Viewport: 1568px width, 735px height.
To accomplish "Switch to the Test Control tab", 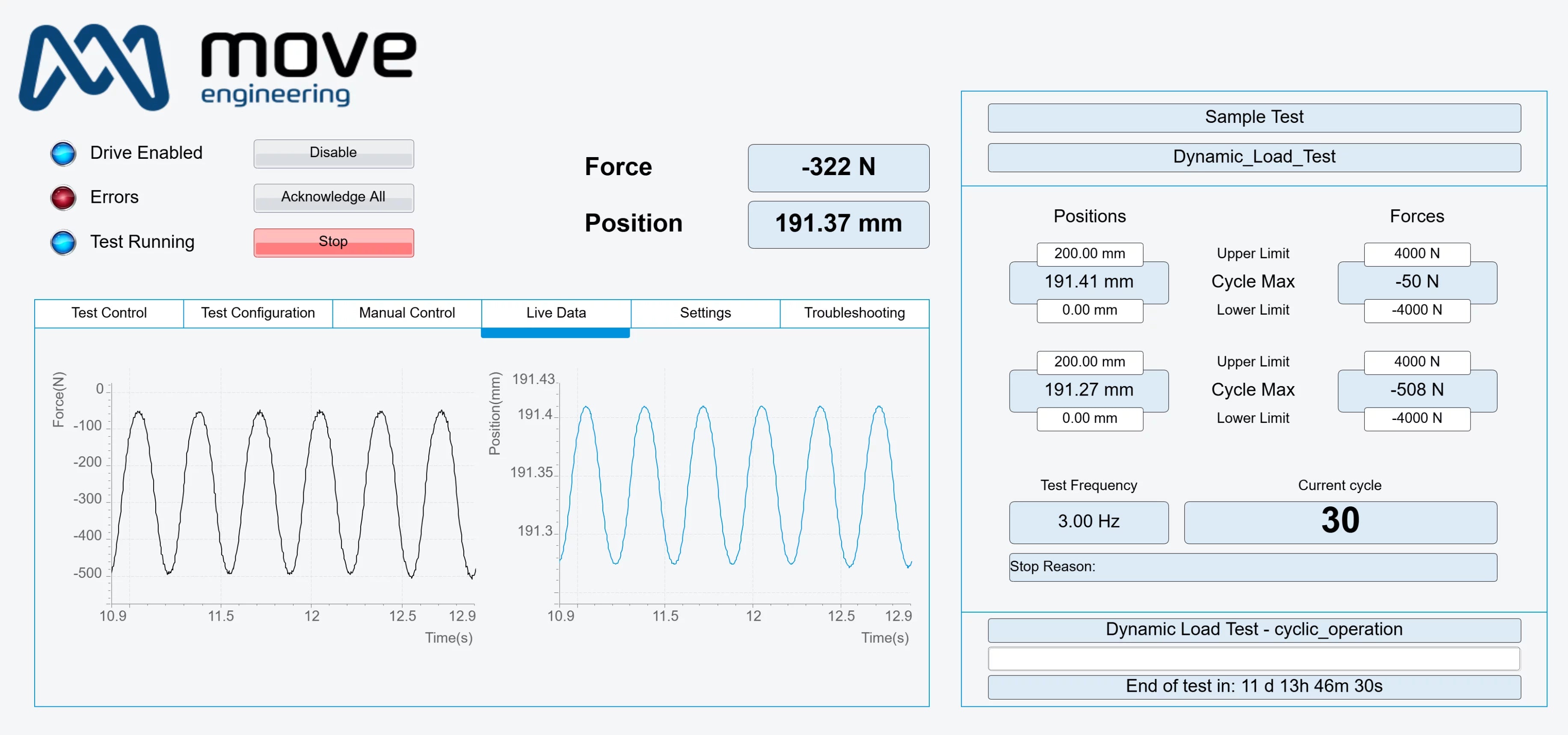I will pos(109,313).
